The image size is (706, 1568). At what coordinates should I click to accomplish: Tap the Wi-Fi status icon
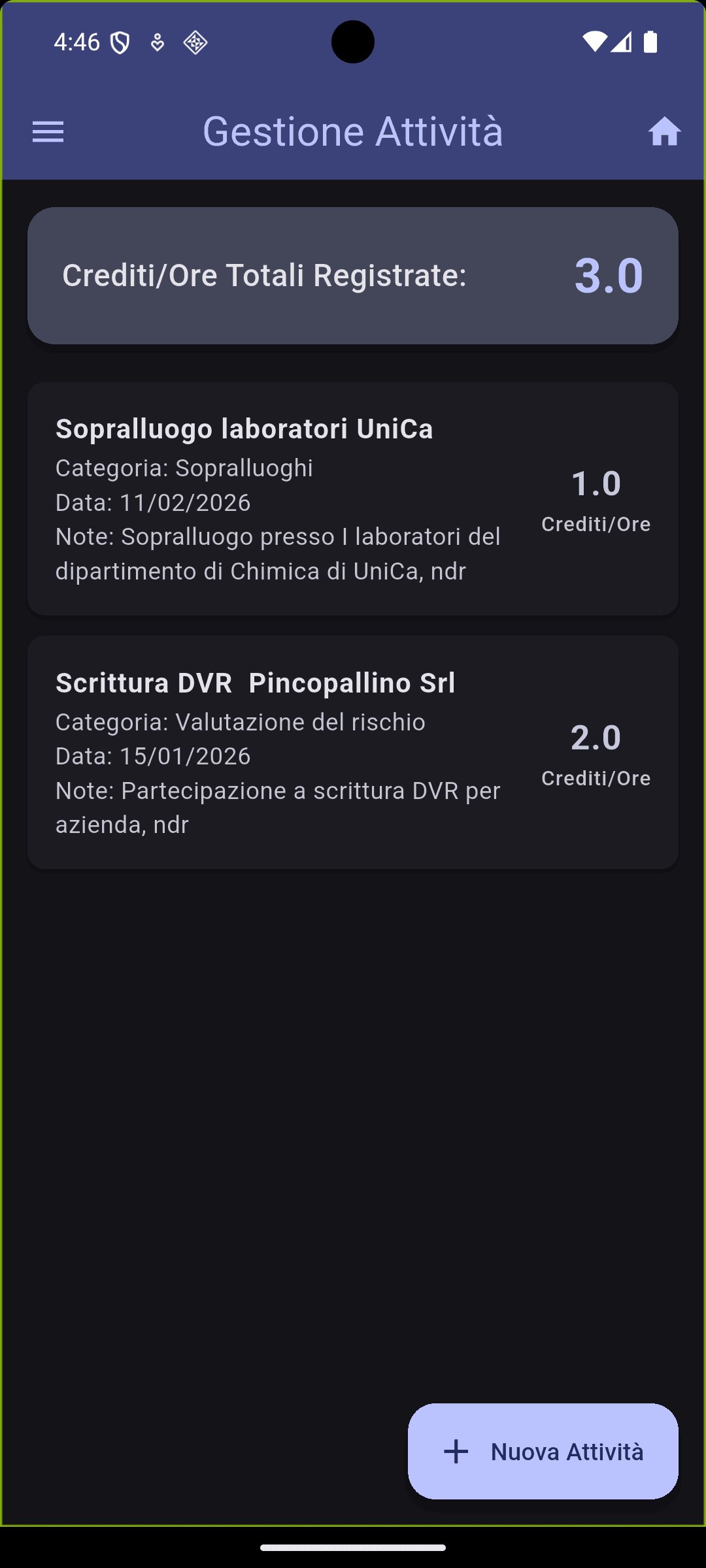pos(594,41)
